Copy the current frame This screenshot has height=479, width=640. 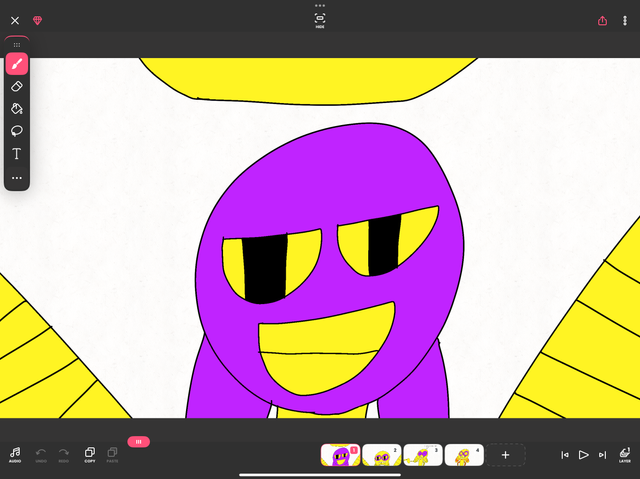click(x=90, y=455)
